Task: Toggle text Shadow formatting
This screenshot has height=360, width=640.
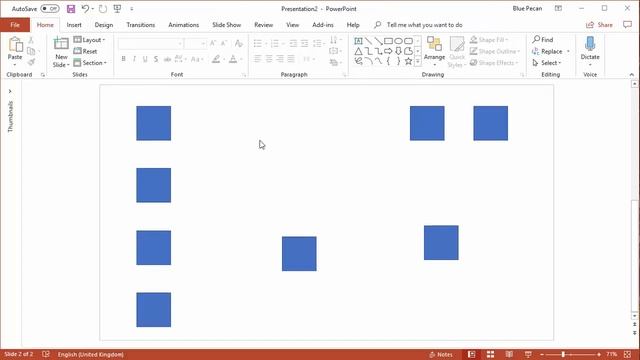Action: tap(156, 59)
